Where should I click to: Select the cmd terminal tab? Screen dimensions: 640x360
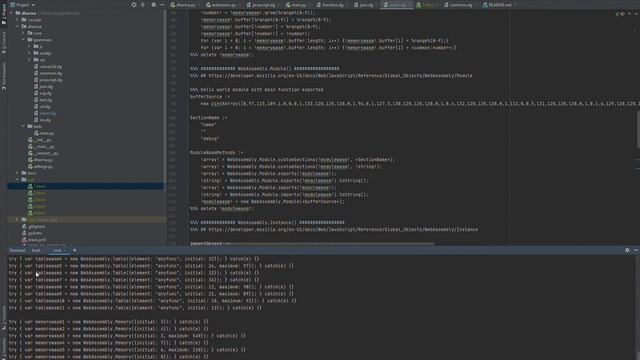(x=57, y=250)
